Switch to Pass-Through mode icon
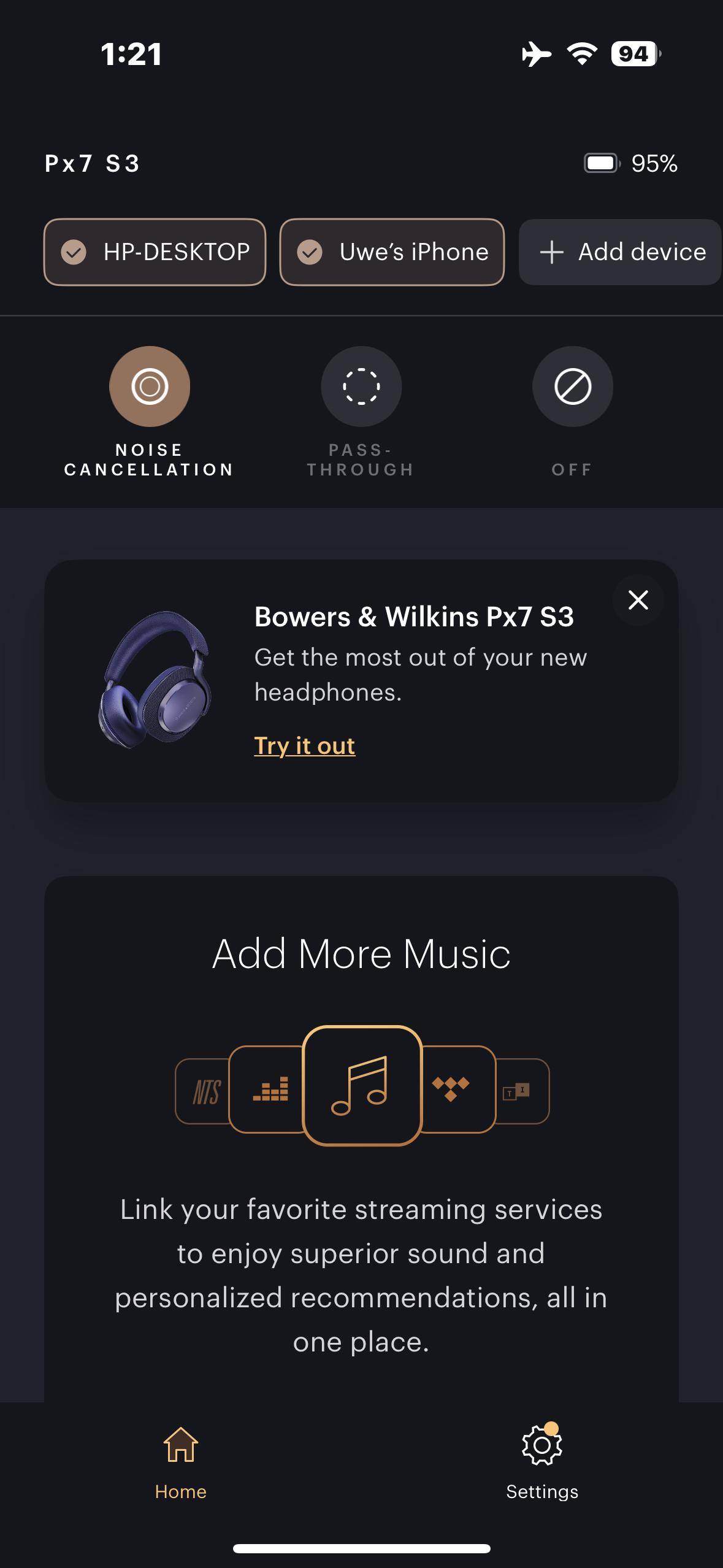723x1568 pixels. [361, 386]
